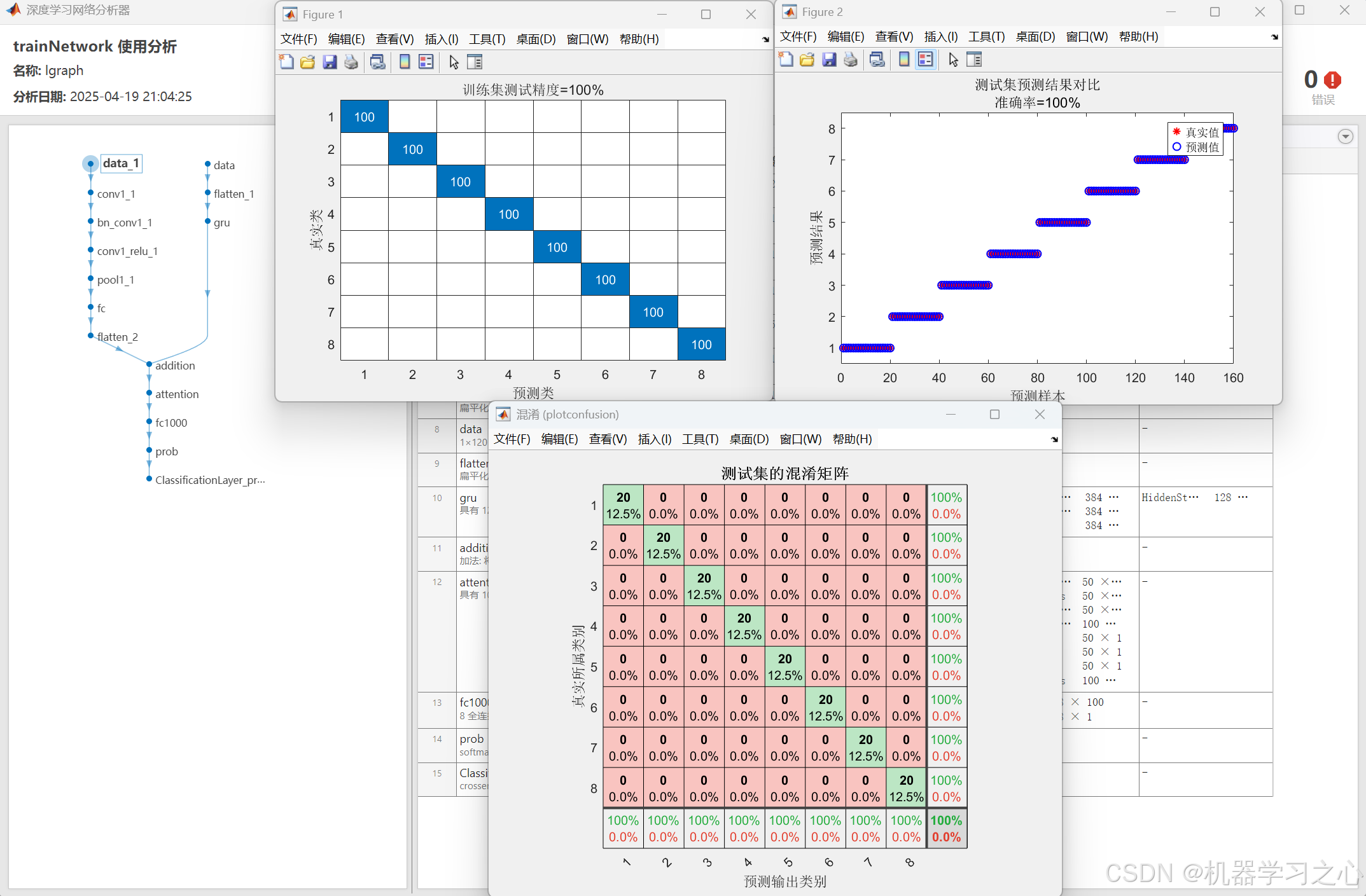1366x896 pixels.
Task: Click dock arrow in Figure 1 menu bar
Action: 765,39
